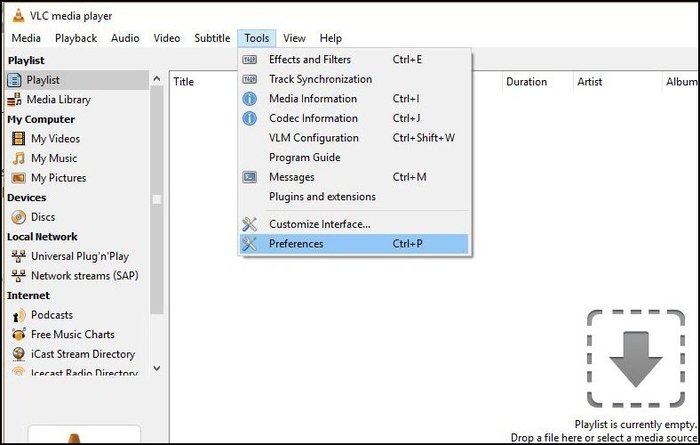The width and height of the screenshot is (700, 445).
Task: Click the VLC cone icon in title bar
Action: tap(18, 16)
